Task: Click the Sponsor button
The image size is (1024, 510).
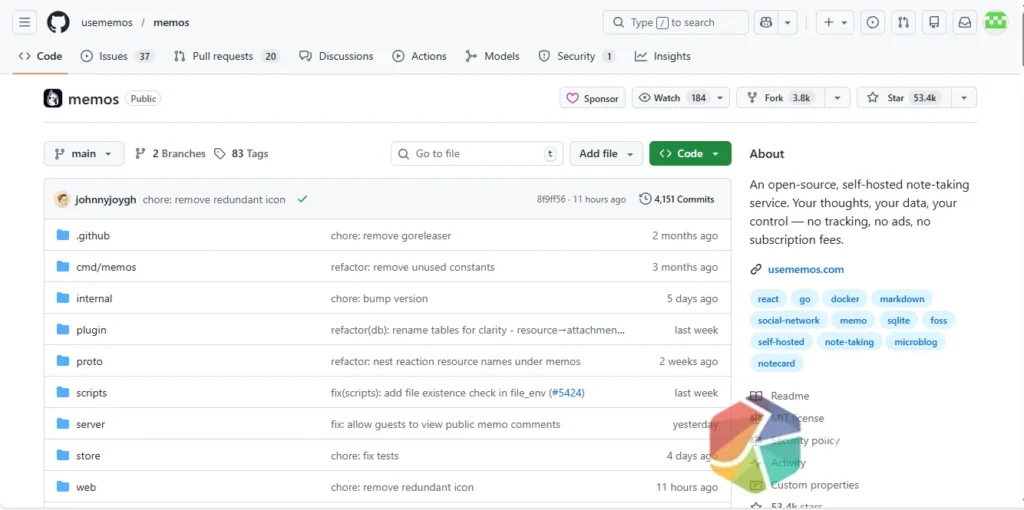Action: [x=592, y=98]
